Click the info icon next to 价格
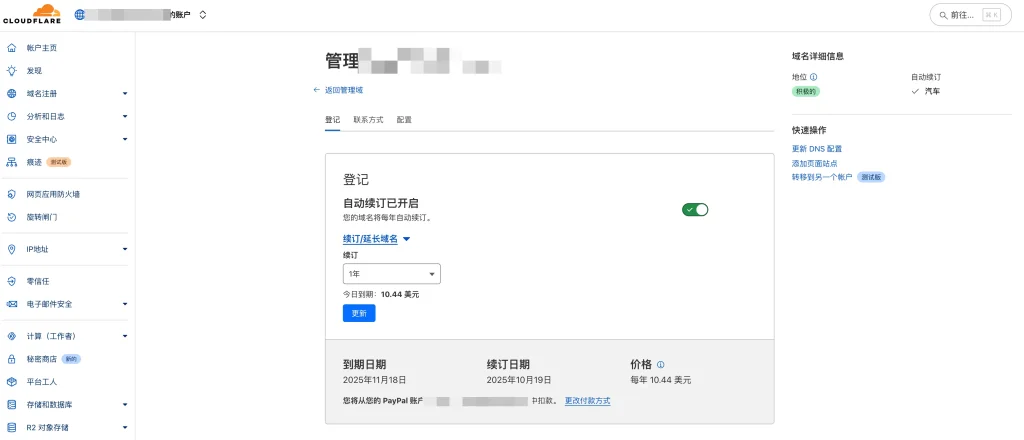 coord(660,365)
